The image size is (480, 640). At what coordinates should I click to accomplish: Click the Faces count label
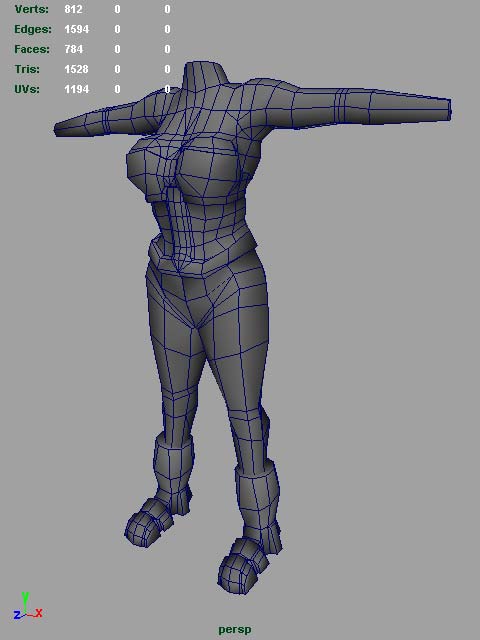click(x=32, y=49)
